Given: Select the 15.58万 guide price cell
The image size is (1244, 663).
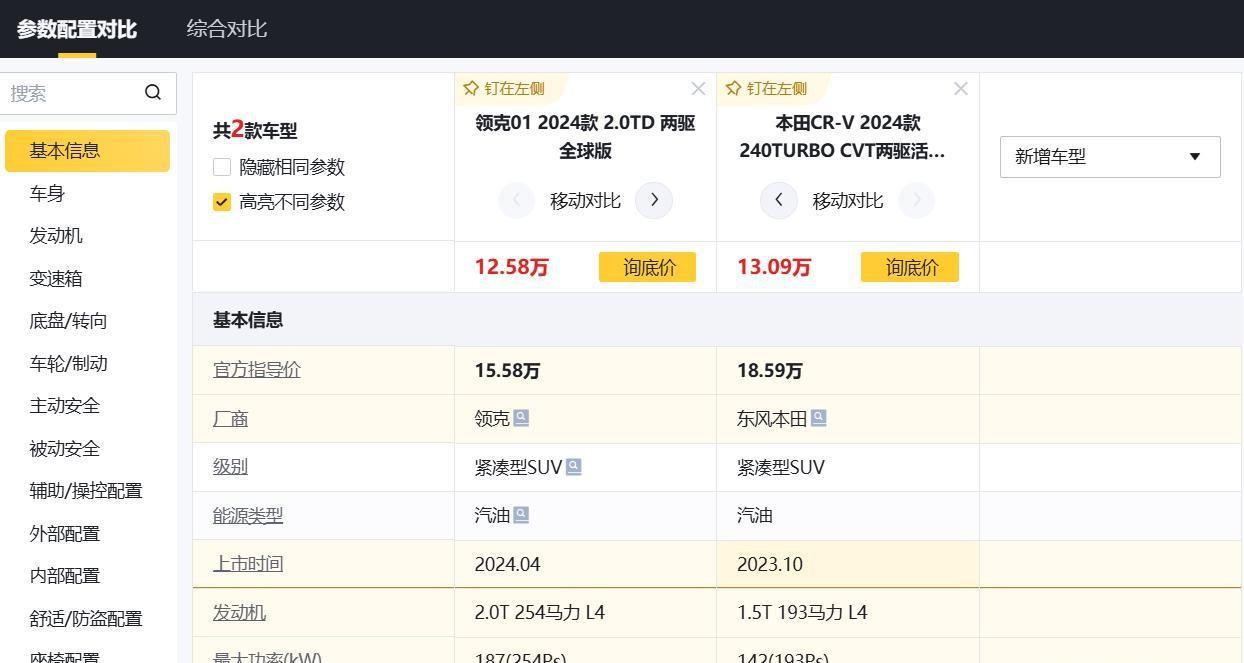Looking at the screenshot, I should 585,370.
